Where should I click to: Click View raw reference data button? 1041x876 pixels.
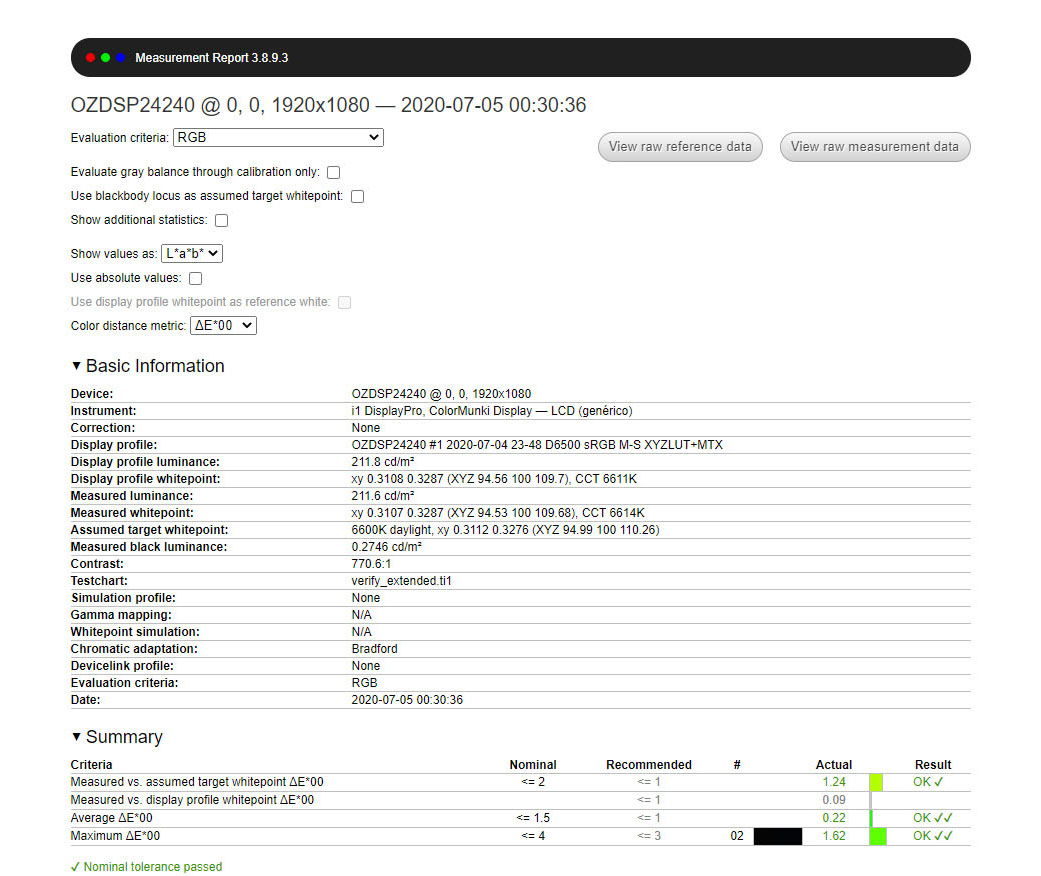coord(680,147)
